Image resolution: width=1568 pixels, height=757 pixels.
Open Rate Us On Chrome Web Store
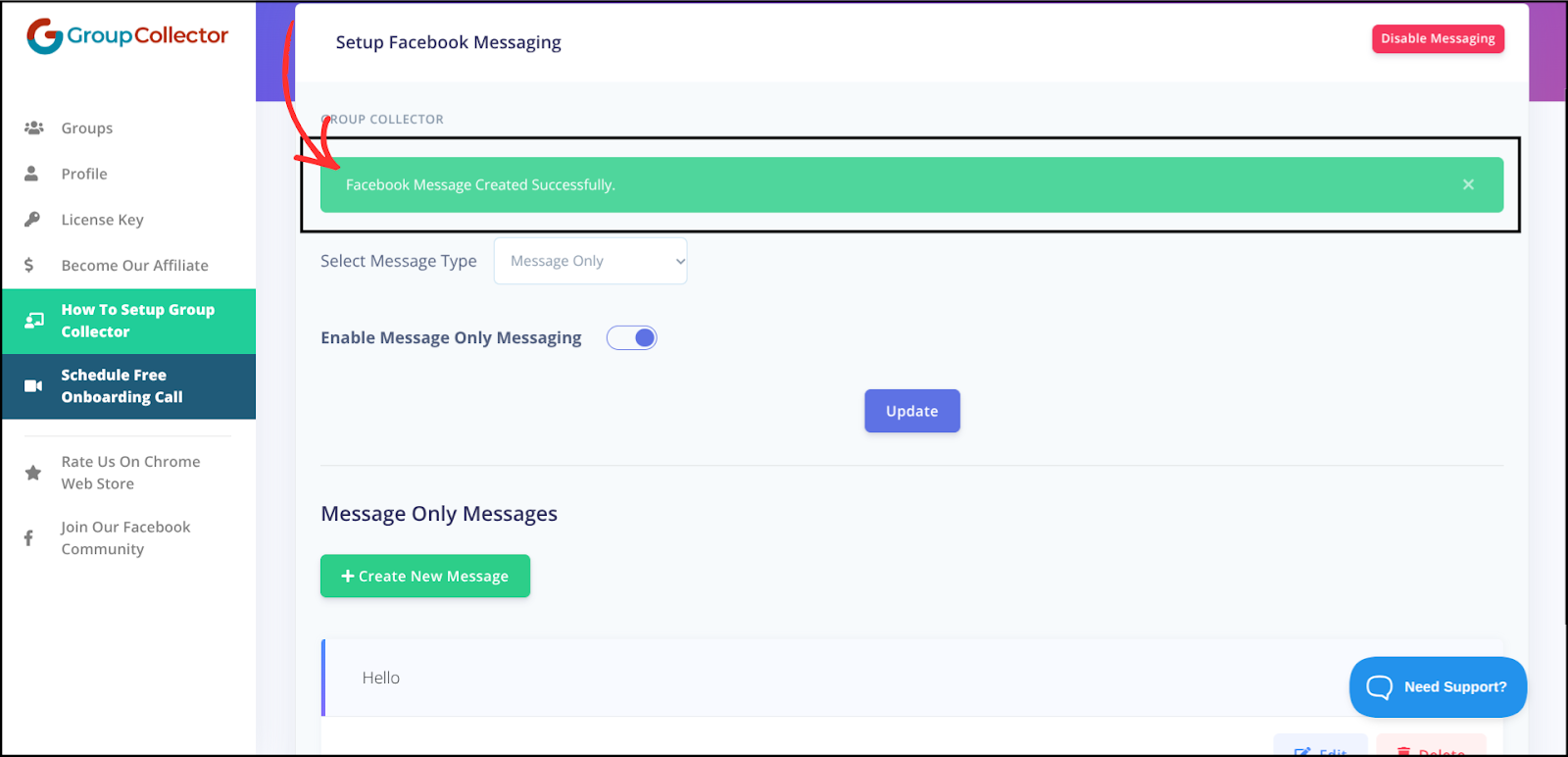[x=128, y=473]
